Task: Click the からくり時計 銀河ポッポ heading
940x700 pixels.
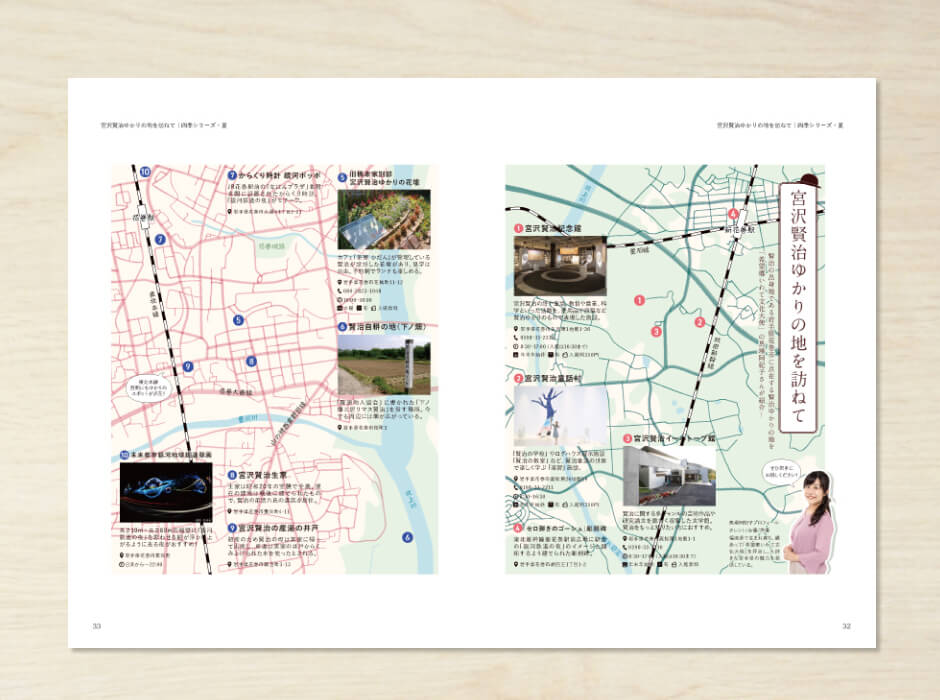Action: pos(274,173)
